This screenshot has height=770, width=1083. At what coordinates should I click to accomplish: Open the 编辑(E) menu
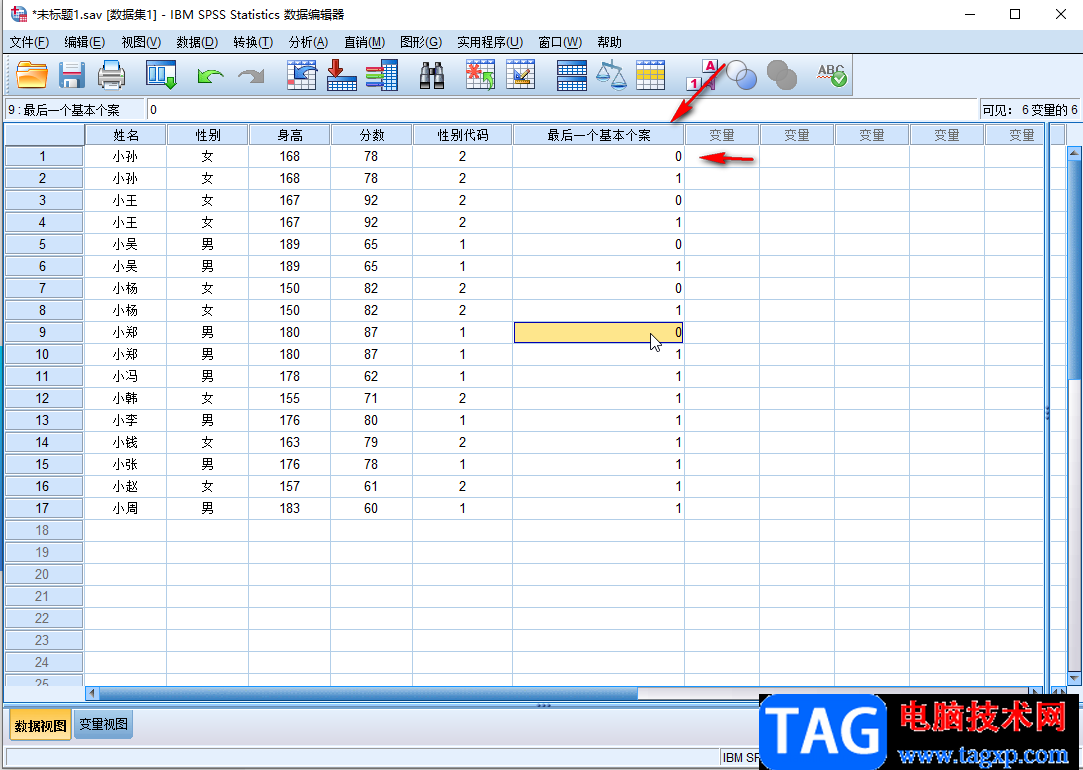pos(84,42)
